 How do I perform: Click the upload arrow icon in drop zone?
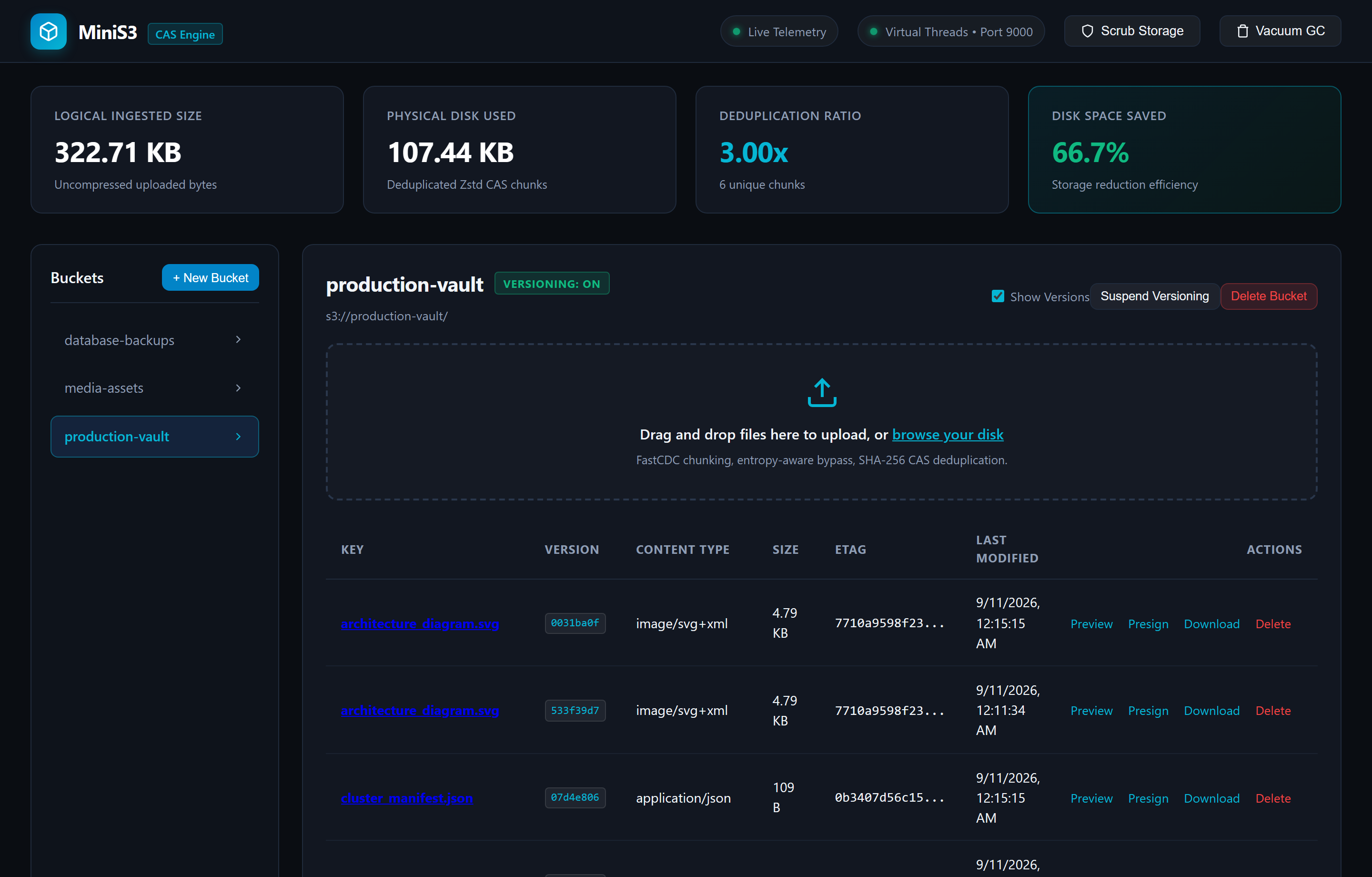tap(822, 392)
